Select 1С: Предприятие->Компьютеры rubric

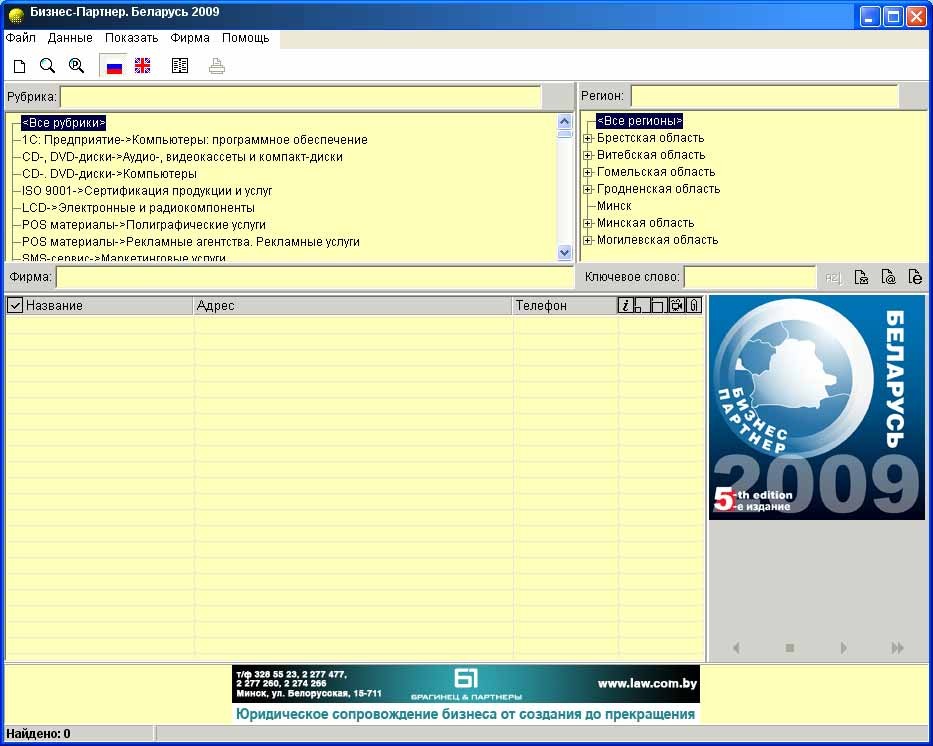(x=195, y=140)
